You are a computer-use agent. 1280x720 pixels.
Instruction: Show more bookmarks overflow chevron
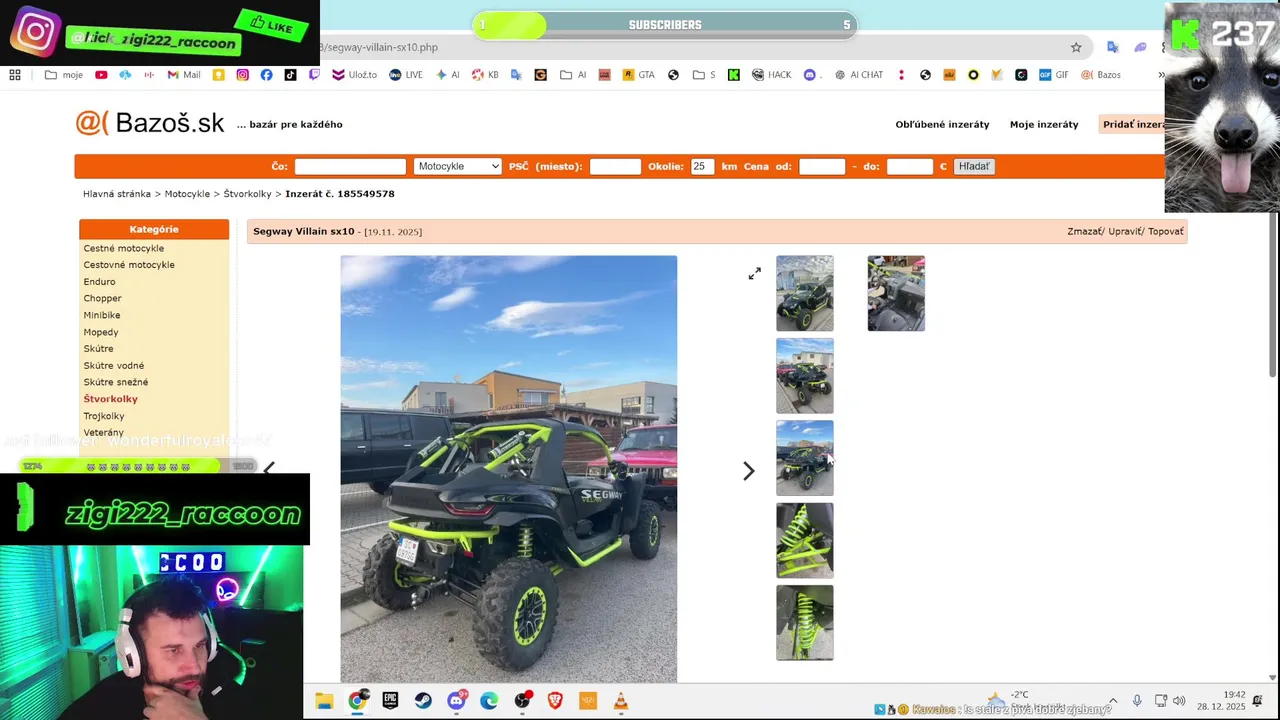pos(1161,75)
